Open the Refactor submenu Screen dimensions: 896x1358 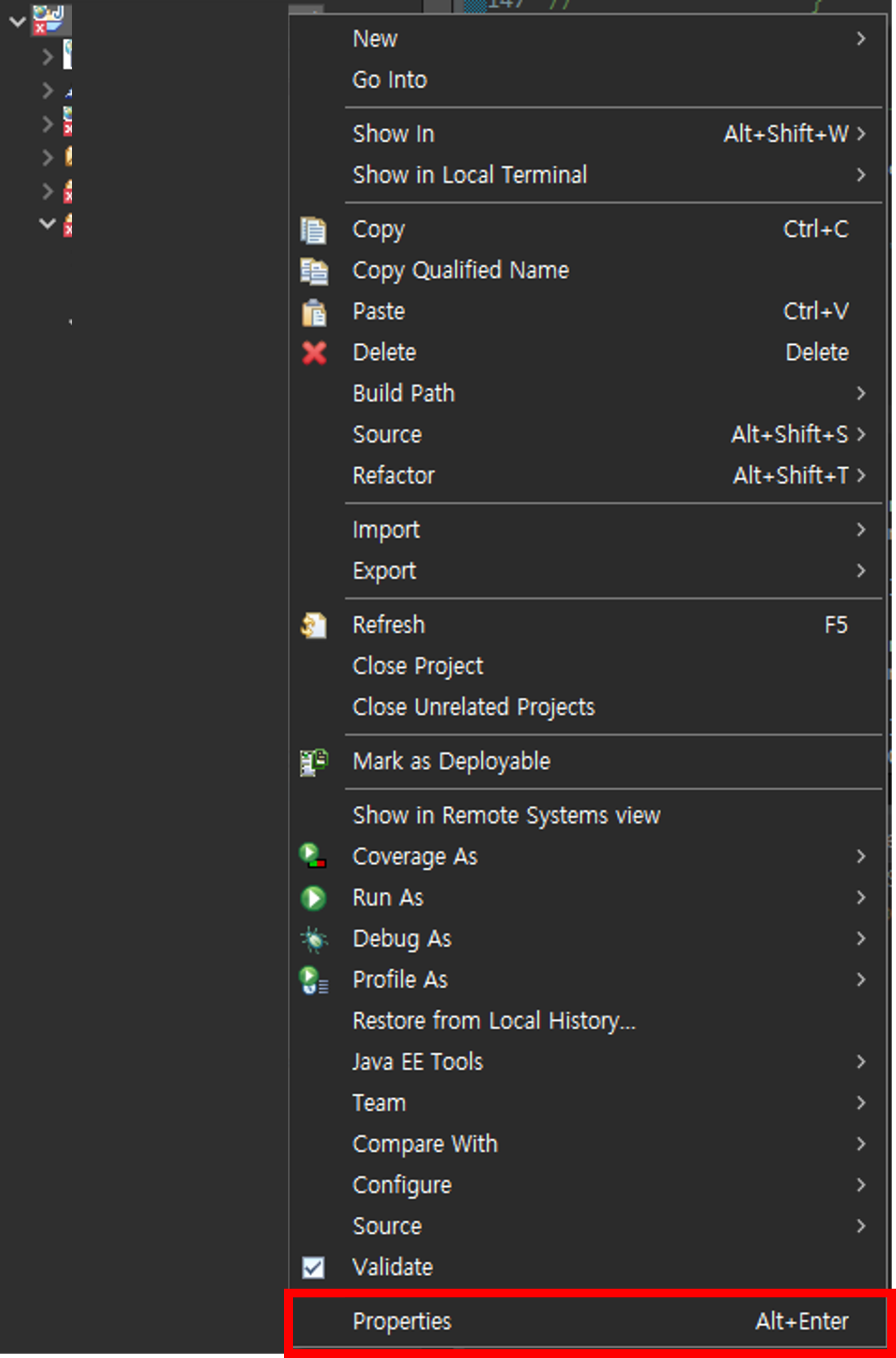[588, 476]
